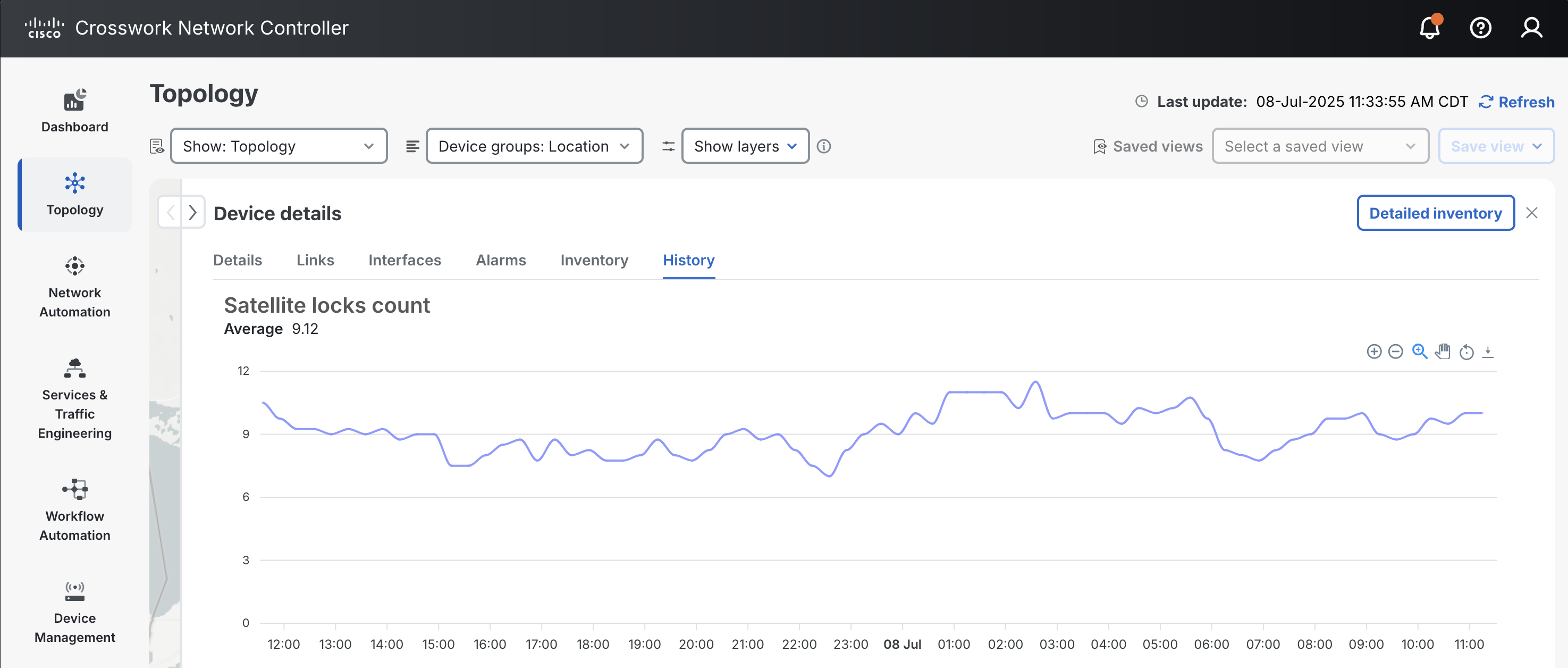The image size is (1568, 668).
Task: Switch to the Interfaces tab
Action: click(x=404, y=260)
